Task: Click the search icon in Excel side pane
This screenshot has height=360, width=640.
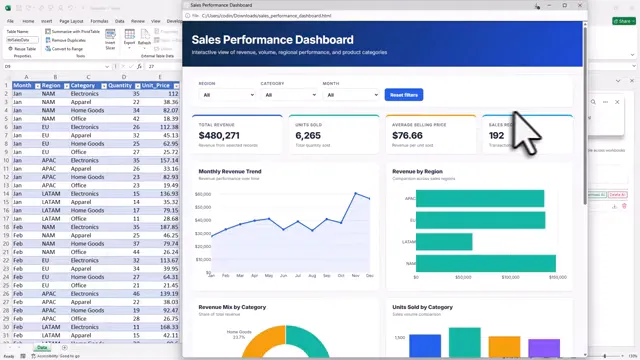Action: 593,102
